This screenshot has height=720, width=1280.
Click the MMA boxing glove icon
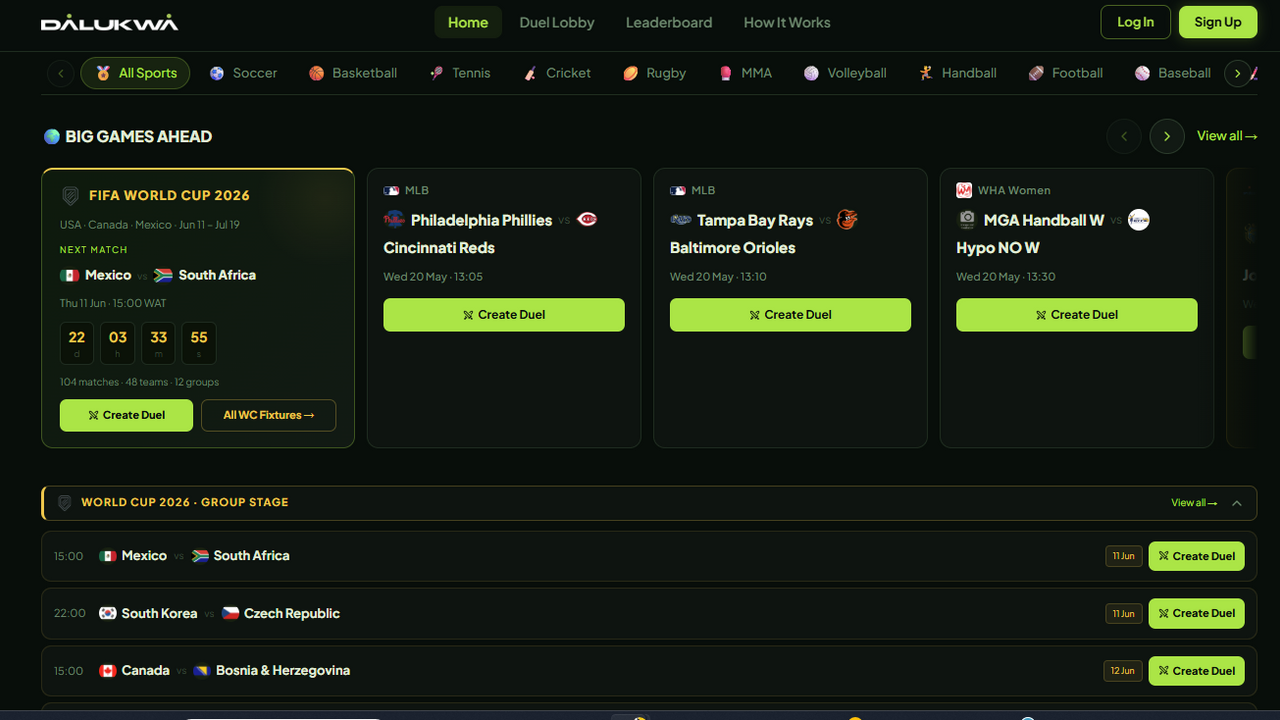click(726, 73)
